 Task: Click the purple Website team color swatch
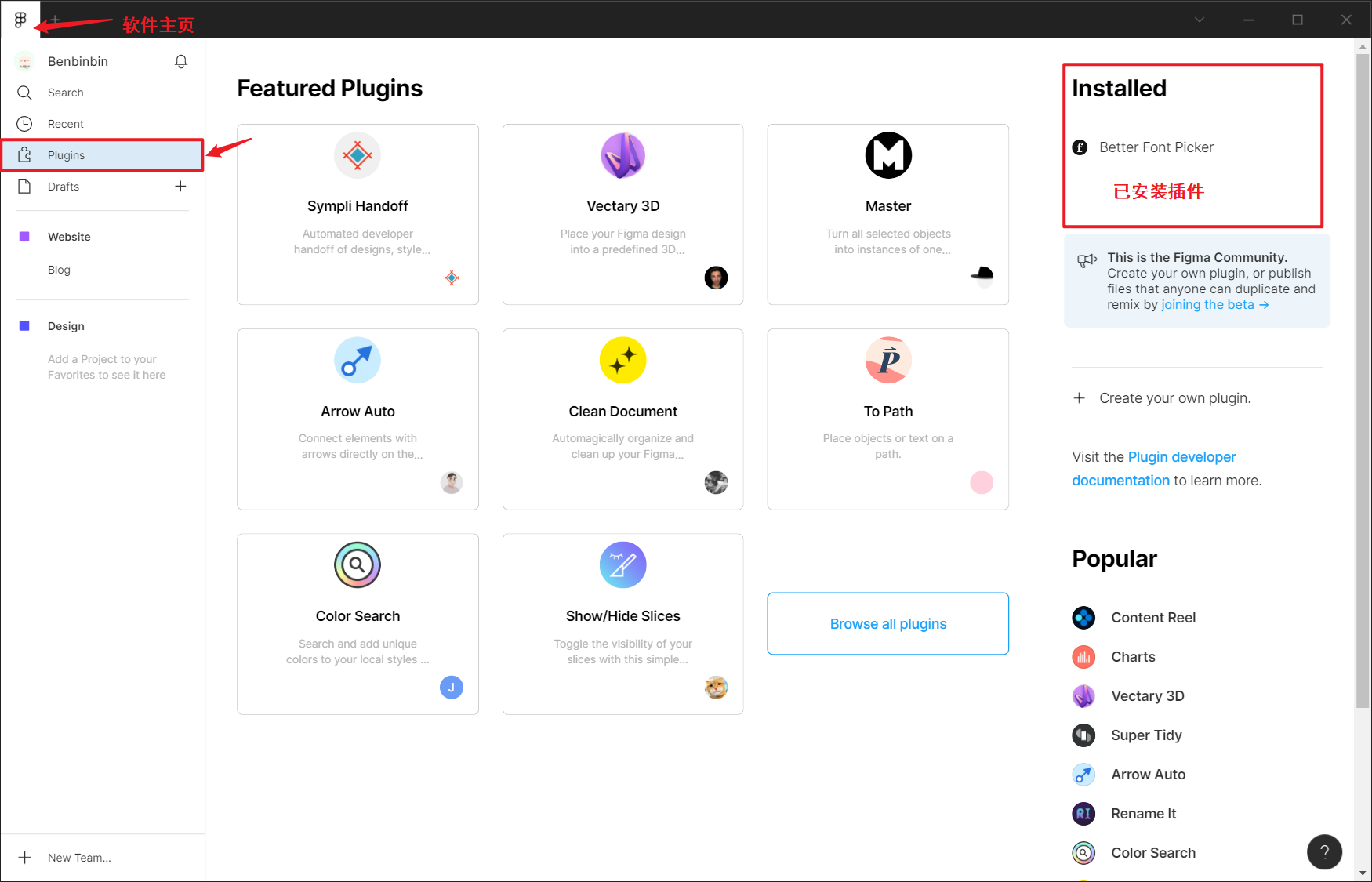pyautogui.click(x=24, y=237)
